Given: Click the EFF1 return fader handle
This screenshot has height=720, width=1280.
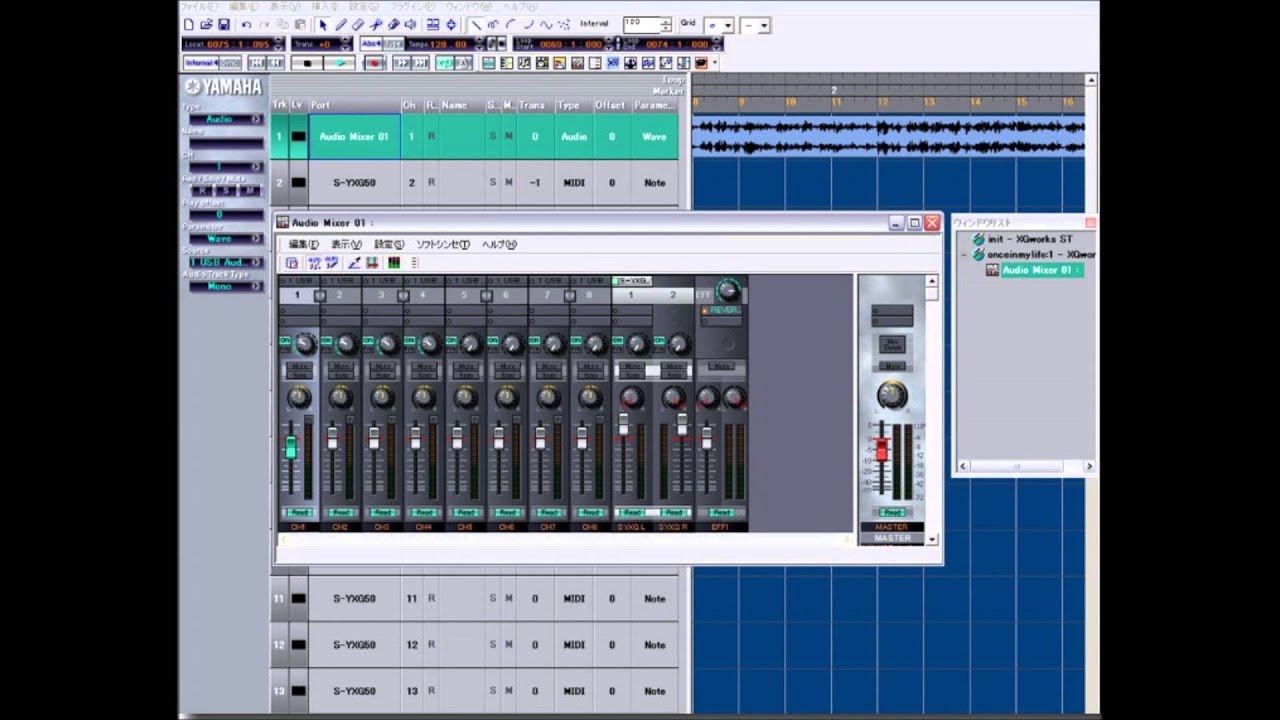Looking at the screenshot, I should (706, 439).
